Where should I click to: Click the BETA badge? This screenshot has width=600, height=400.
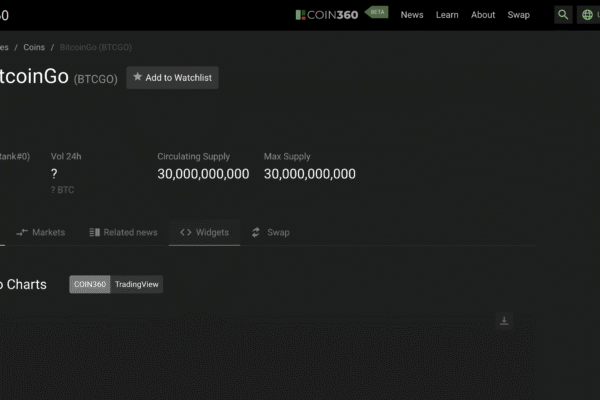point(377,12)
